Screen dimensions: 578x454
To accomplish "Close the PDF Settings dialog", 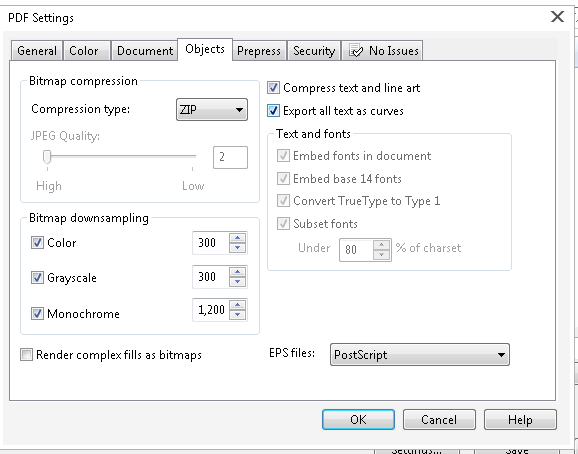I will [x=557, y=17].
